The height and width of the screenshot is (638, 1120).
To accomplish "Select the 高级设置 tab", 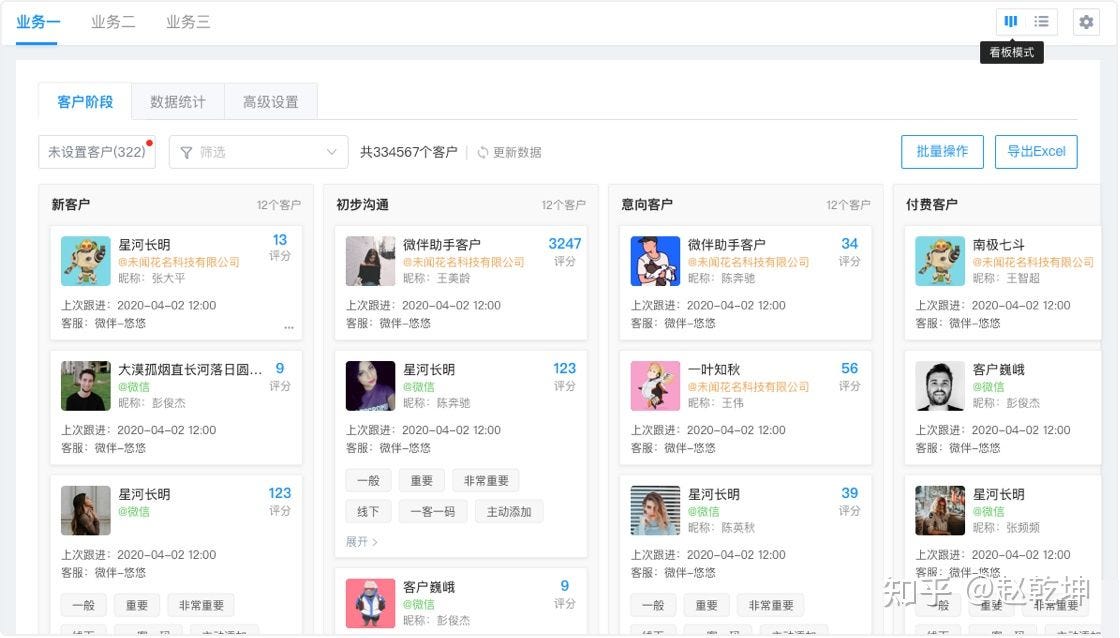I will click(x=271, y=101).
